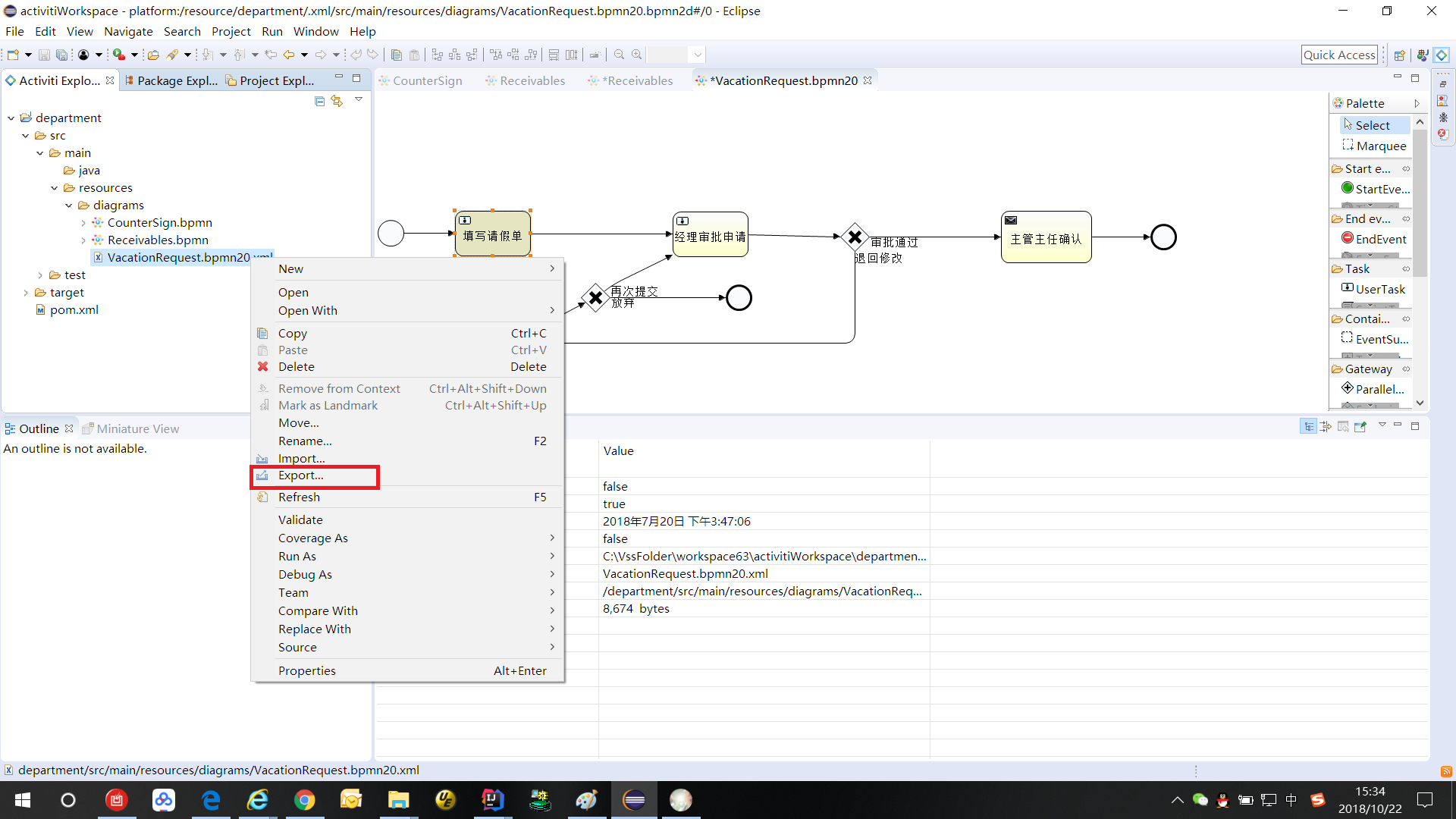Click the Paste icon in the toolbar
The height and width of the screenshot is (819, 1456).
point(414,55)
